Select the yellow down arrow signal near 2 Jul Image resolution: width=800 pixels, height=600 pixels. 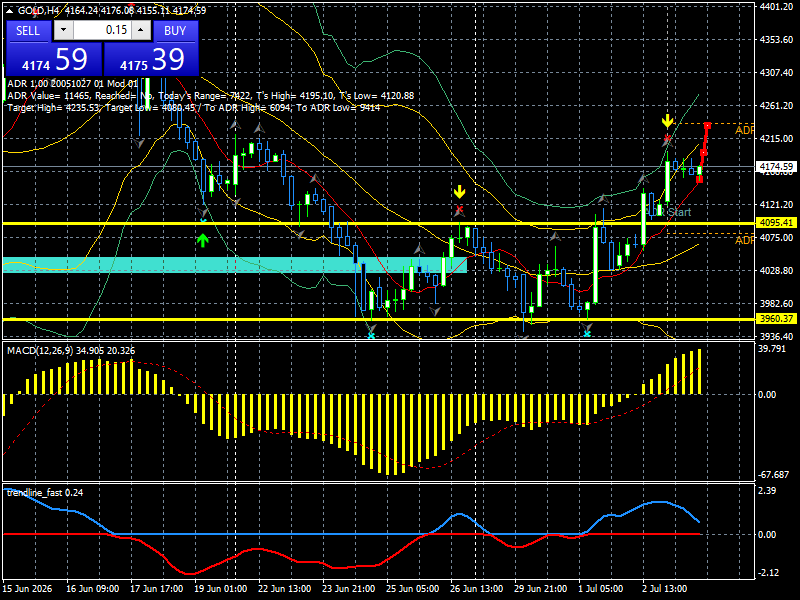(667, 121)
